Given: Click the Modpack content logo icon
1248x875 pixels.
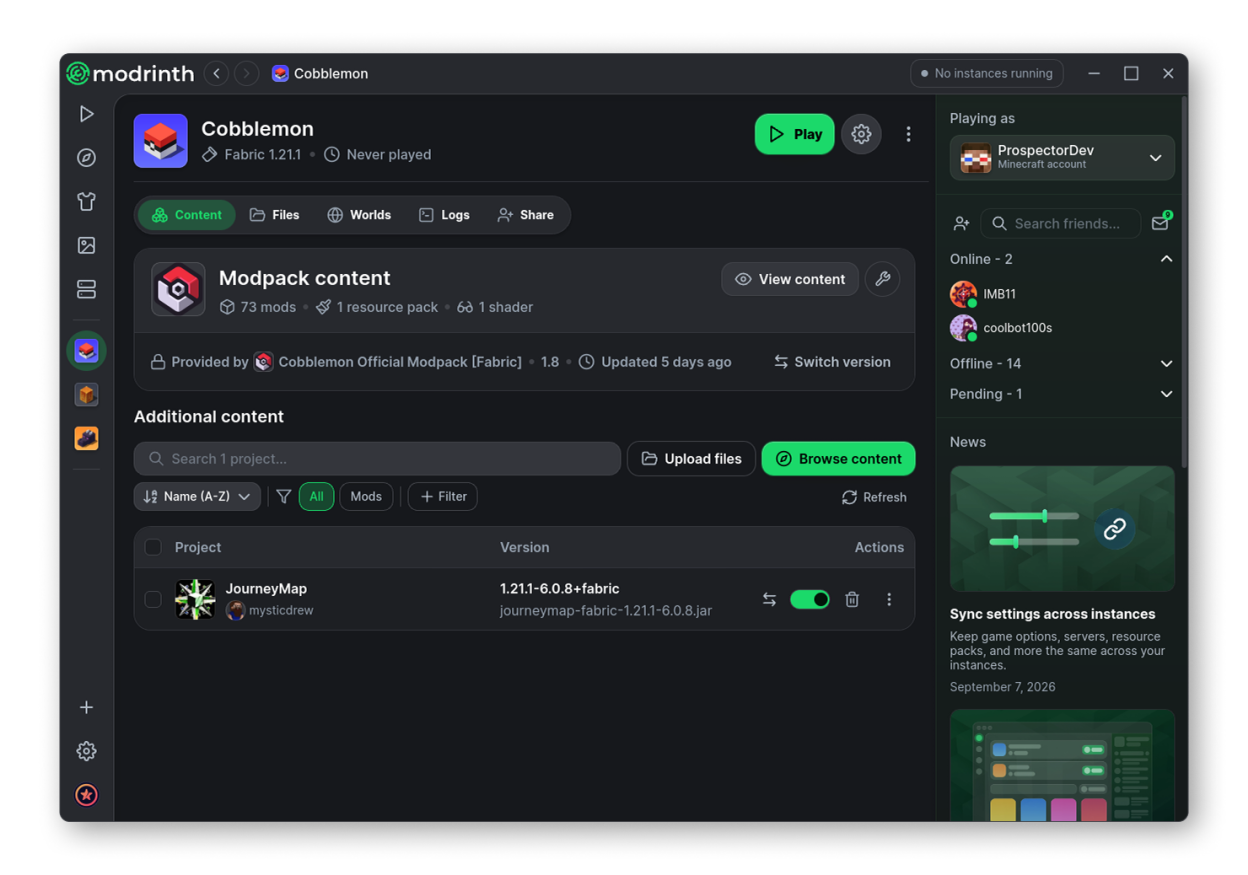Looking at the screenshot, I should point(178,289).
